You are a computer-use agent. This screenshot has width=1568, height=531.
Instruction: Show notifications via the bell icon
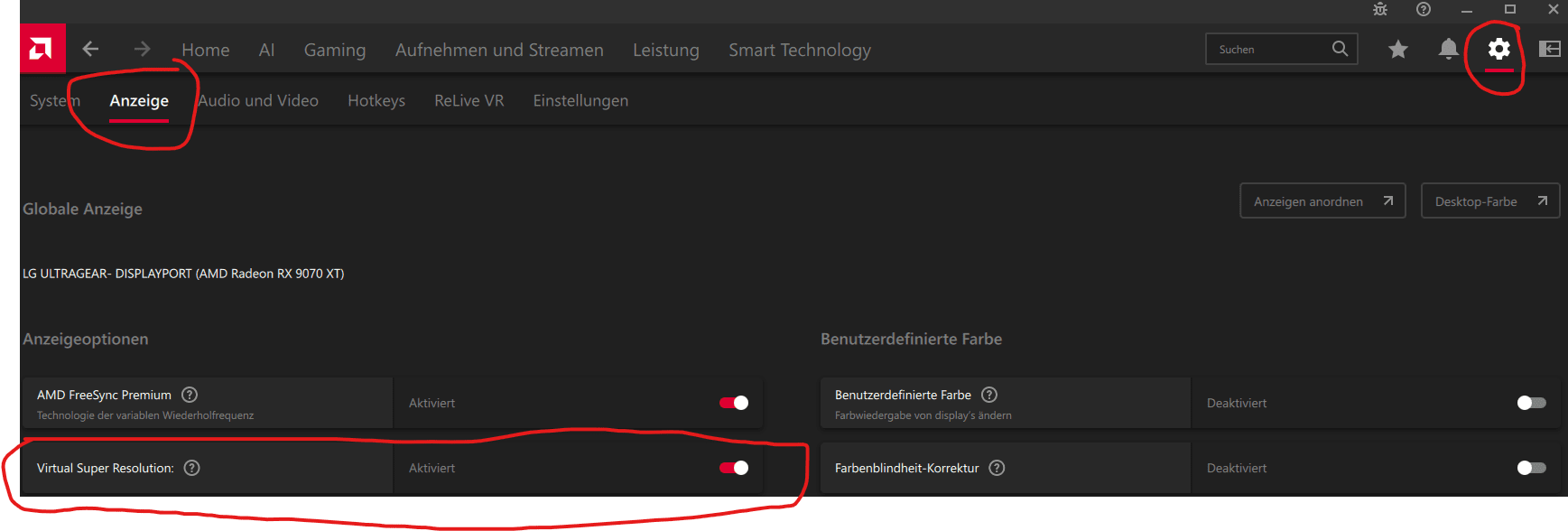pos(1448,49)
